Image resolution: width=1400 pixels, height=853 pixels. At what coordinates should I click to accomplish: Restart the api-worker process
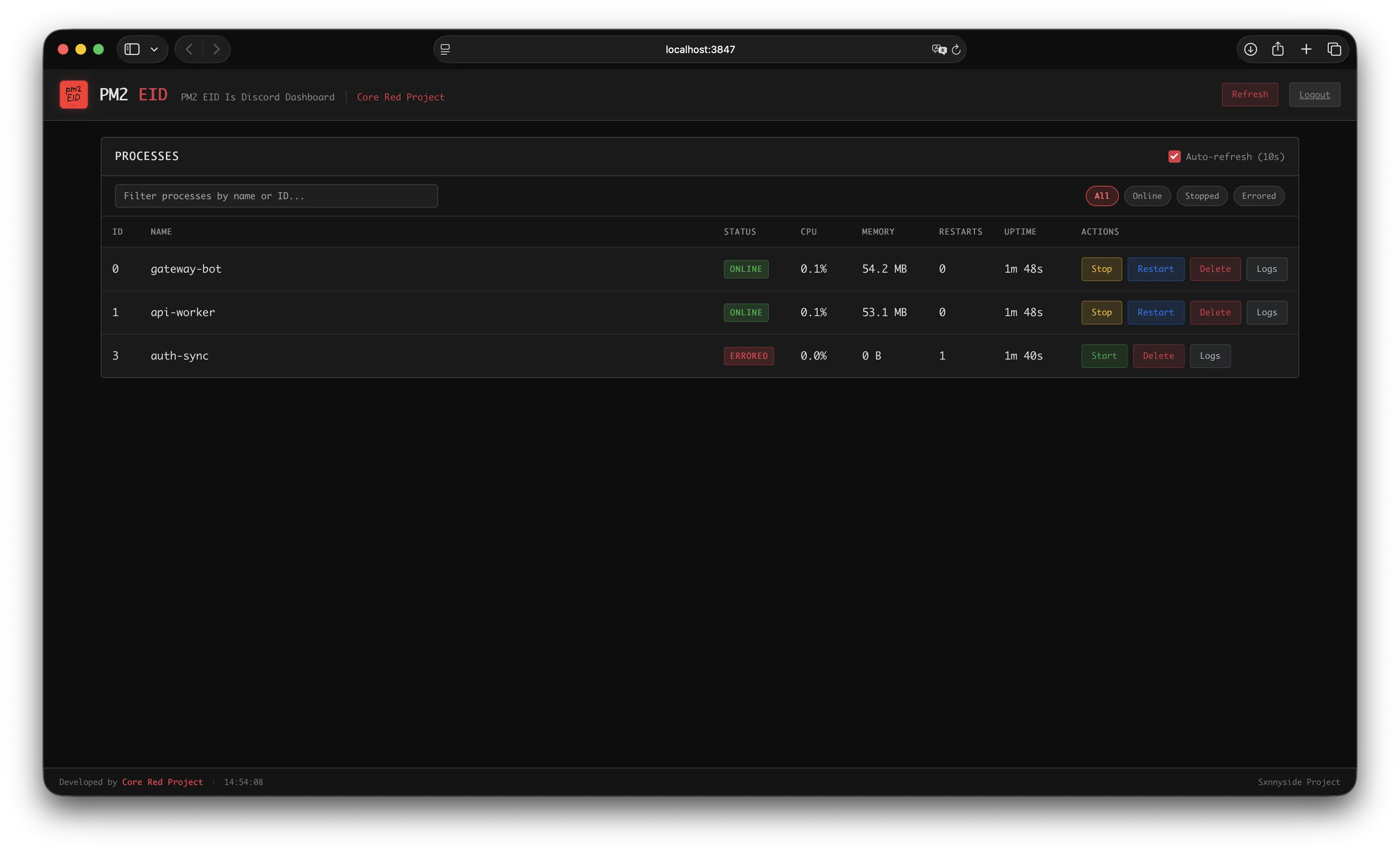1155,313
